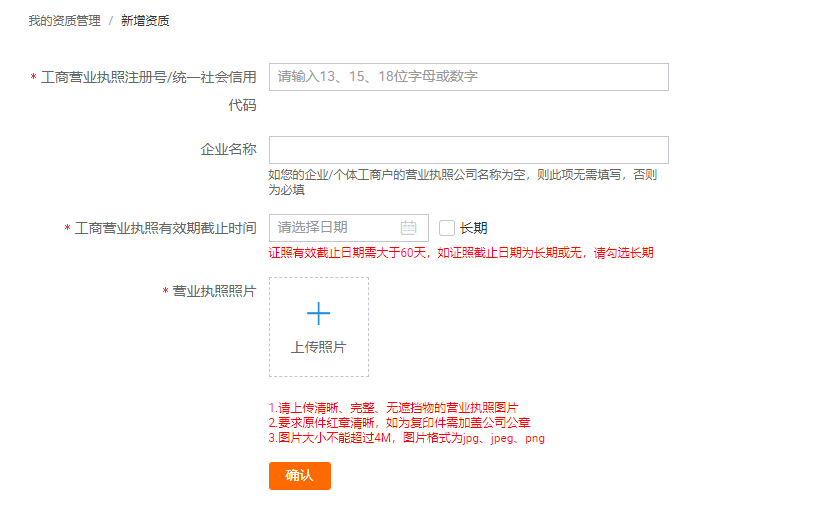Click the 企业名称 label
The height and width of the screenshot is (505, 815).
point(228,150)
